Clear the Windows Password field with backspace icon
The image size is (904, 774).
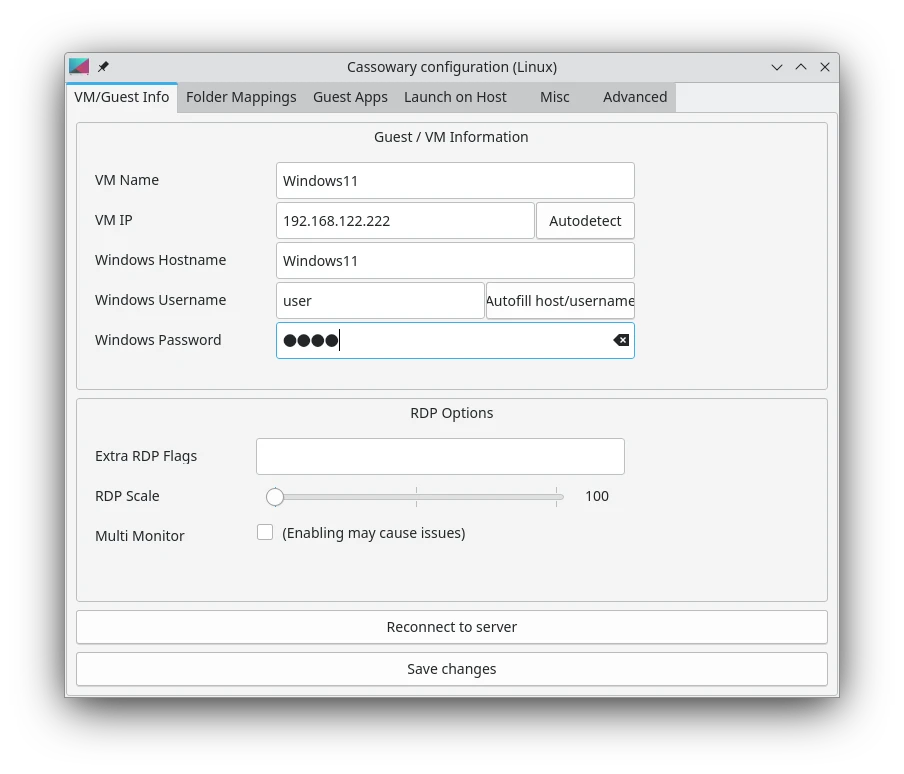621,340
